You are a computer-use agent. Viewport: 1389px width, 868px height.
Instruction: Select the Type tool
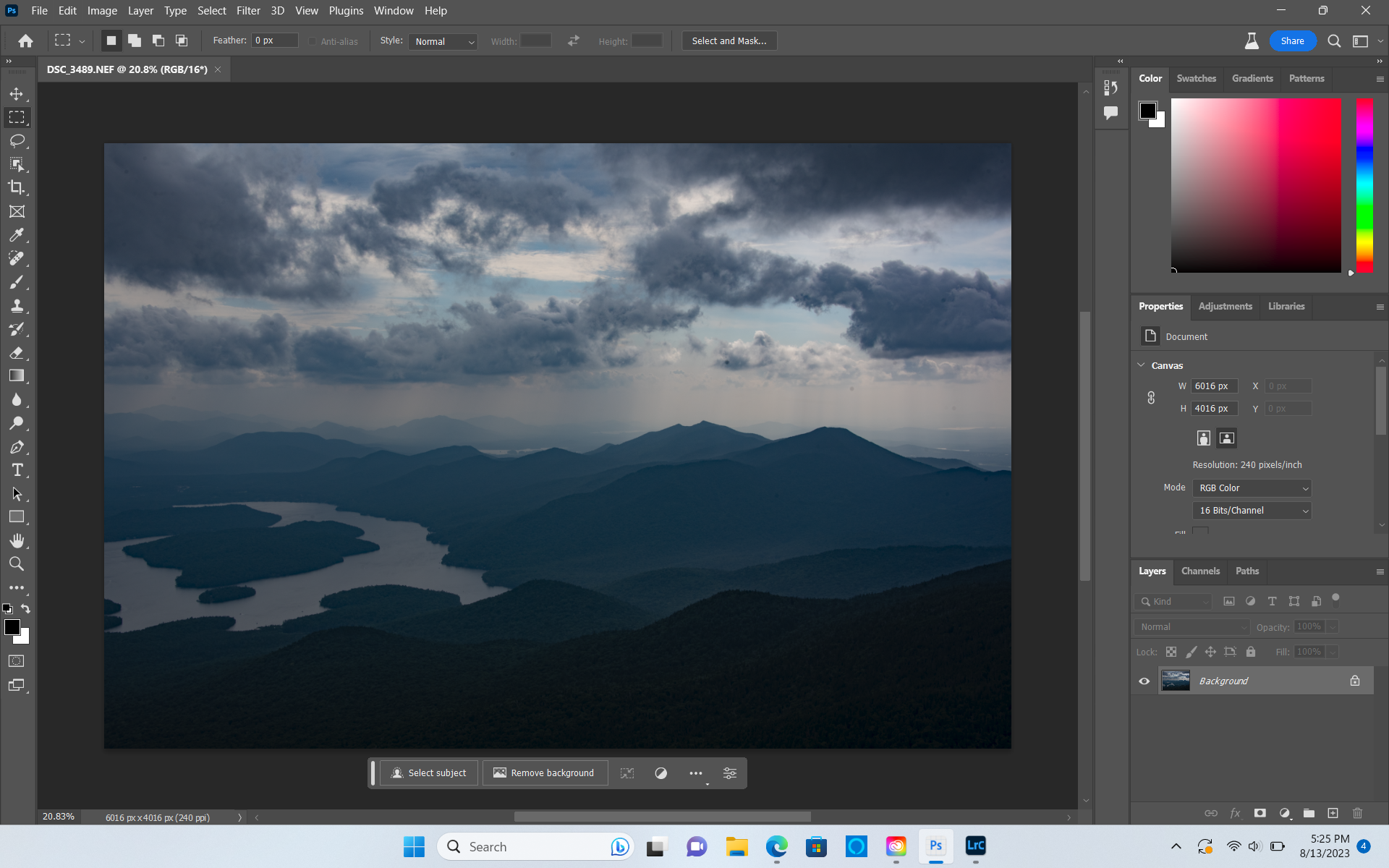(x=18, y=469)
